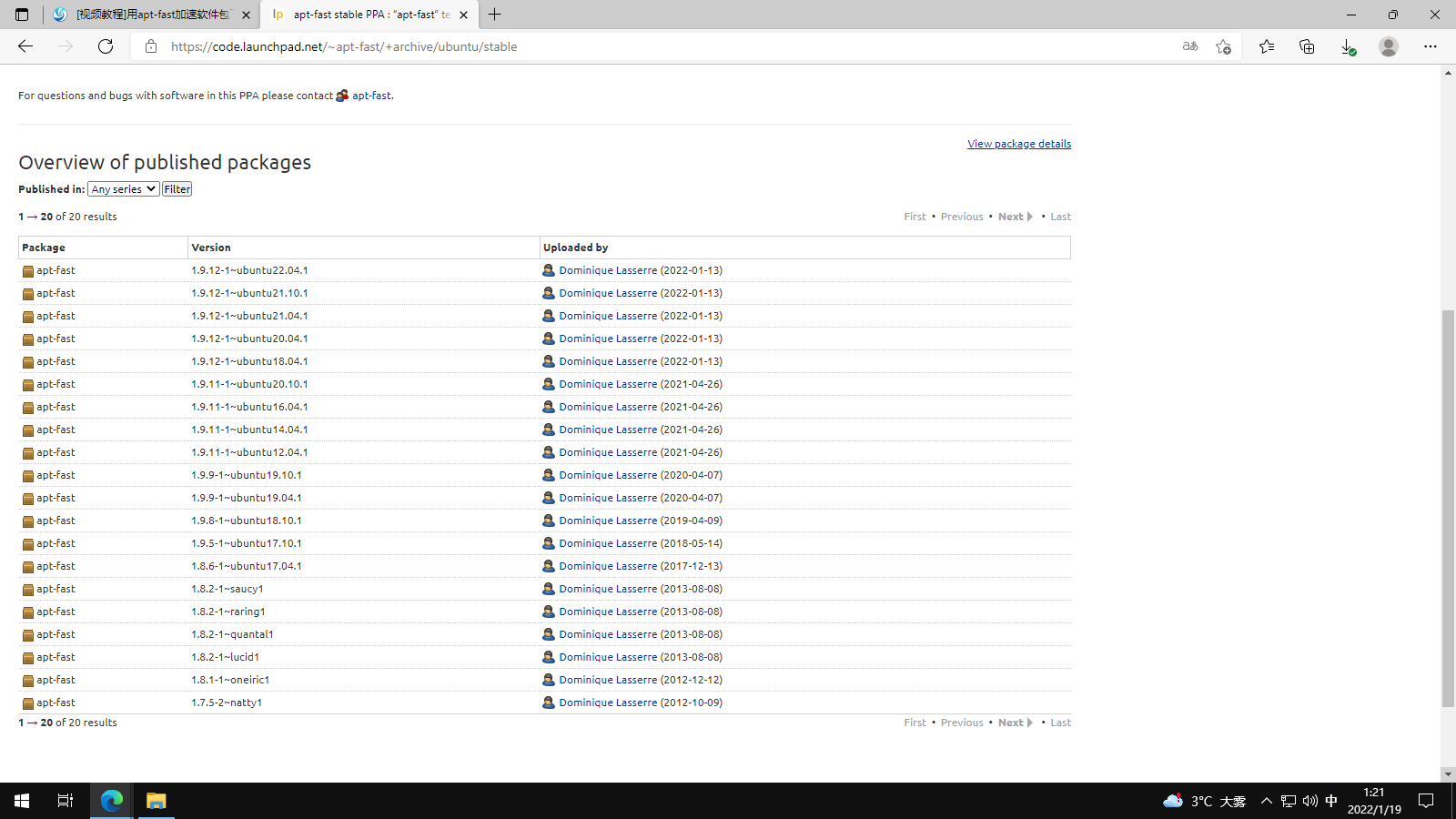Image resolution: width=1456 pixels, height=819 pixels.
Task: Go back to the previous page
Action: (x=25, y=46)
